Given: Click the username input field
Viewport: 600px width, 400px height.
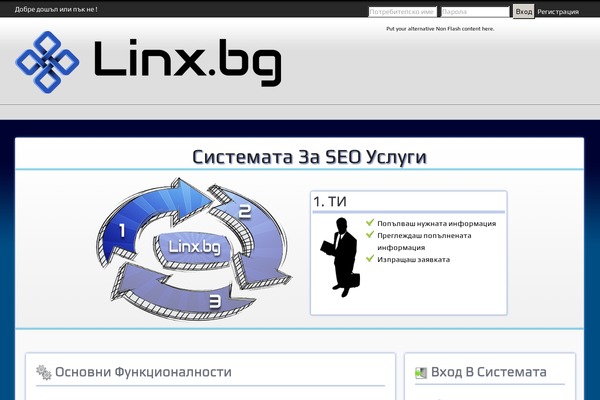Looking at the screenshot, I should [402, 12].
